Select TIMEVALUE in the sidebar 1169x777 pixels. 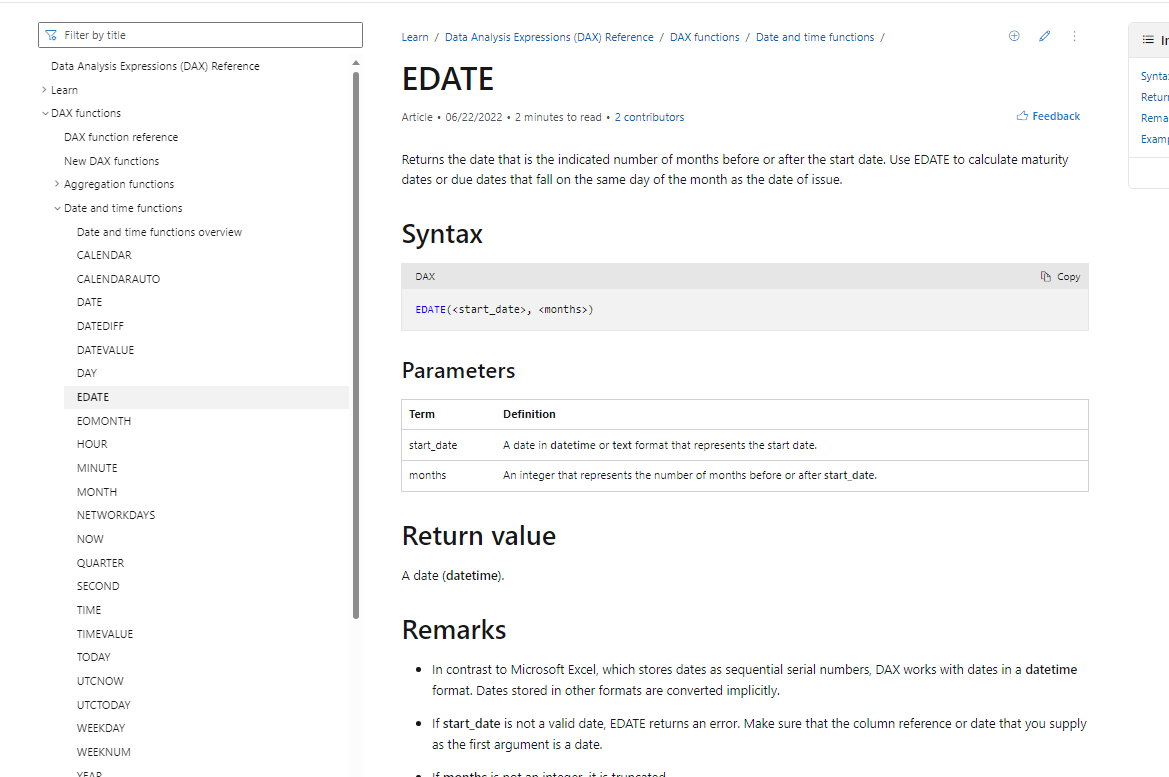(104, 634)
